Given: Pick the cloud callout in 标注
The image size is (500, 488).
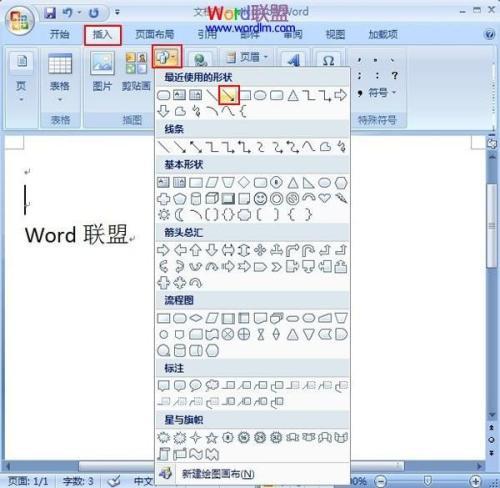Looking at the screenshot, I should coord(212,386).
